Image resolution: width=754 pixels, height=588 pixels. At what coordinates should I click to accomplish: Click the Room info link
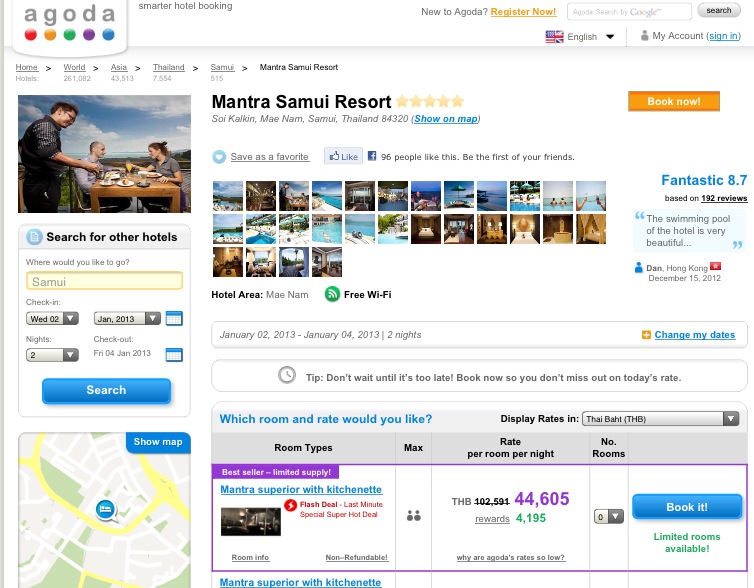tap(250, 557)
